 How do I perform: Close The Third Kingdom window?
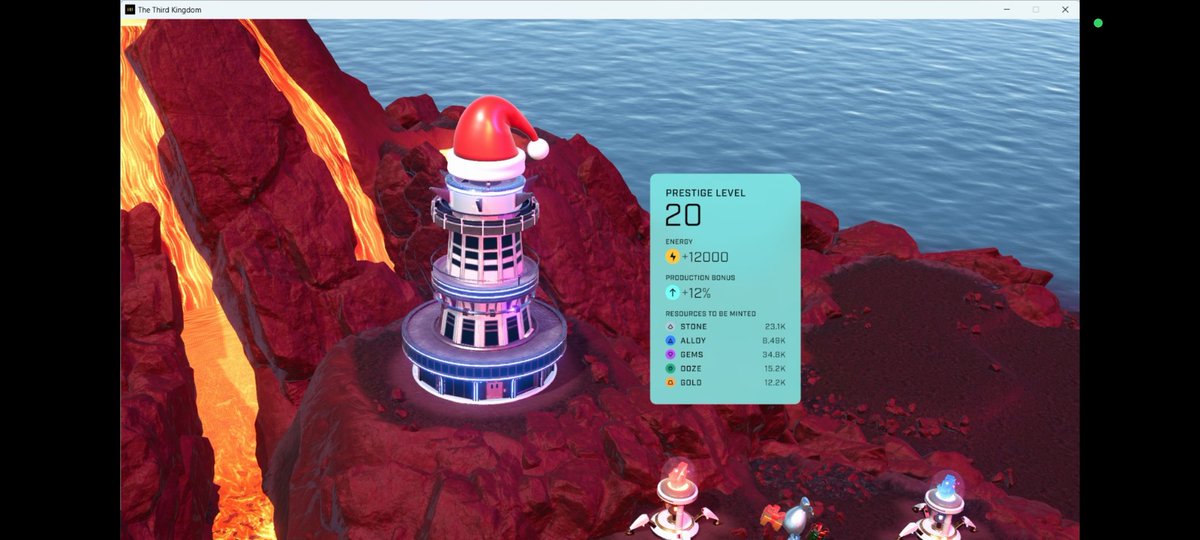(x=1065, y=9)
